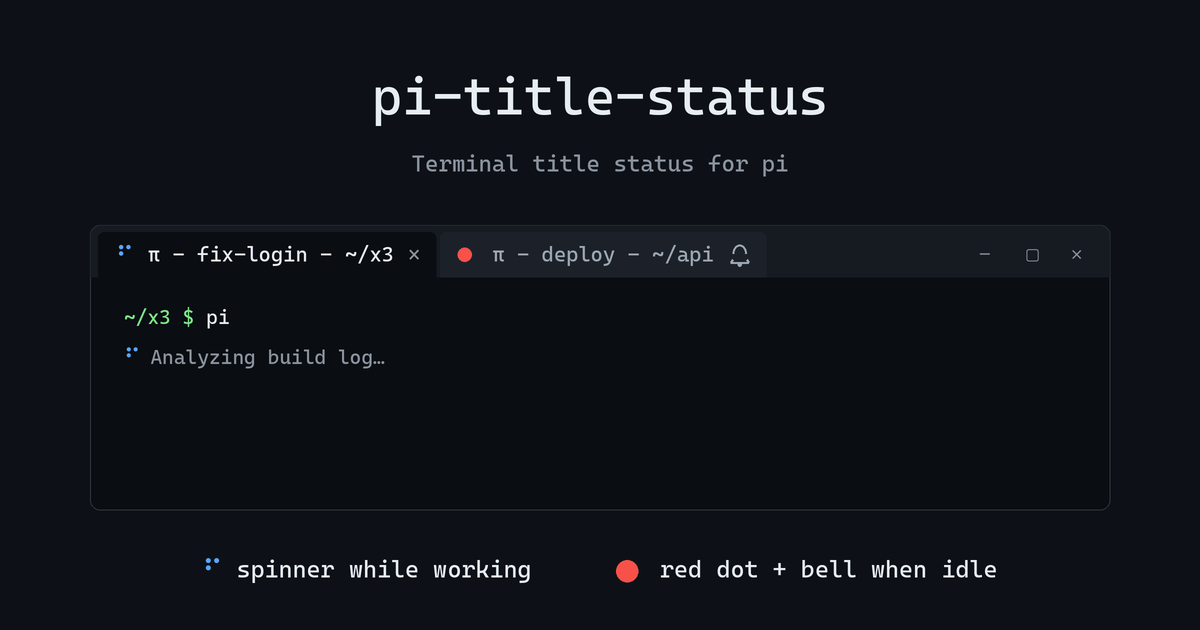Viewport: 1200px width, 630px height.
Task: Close the fix-login tab with its x
Action: [414, 255]
